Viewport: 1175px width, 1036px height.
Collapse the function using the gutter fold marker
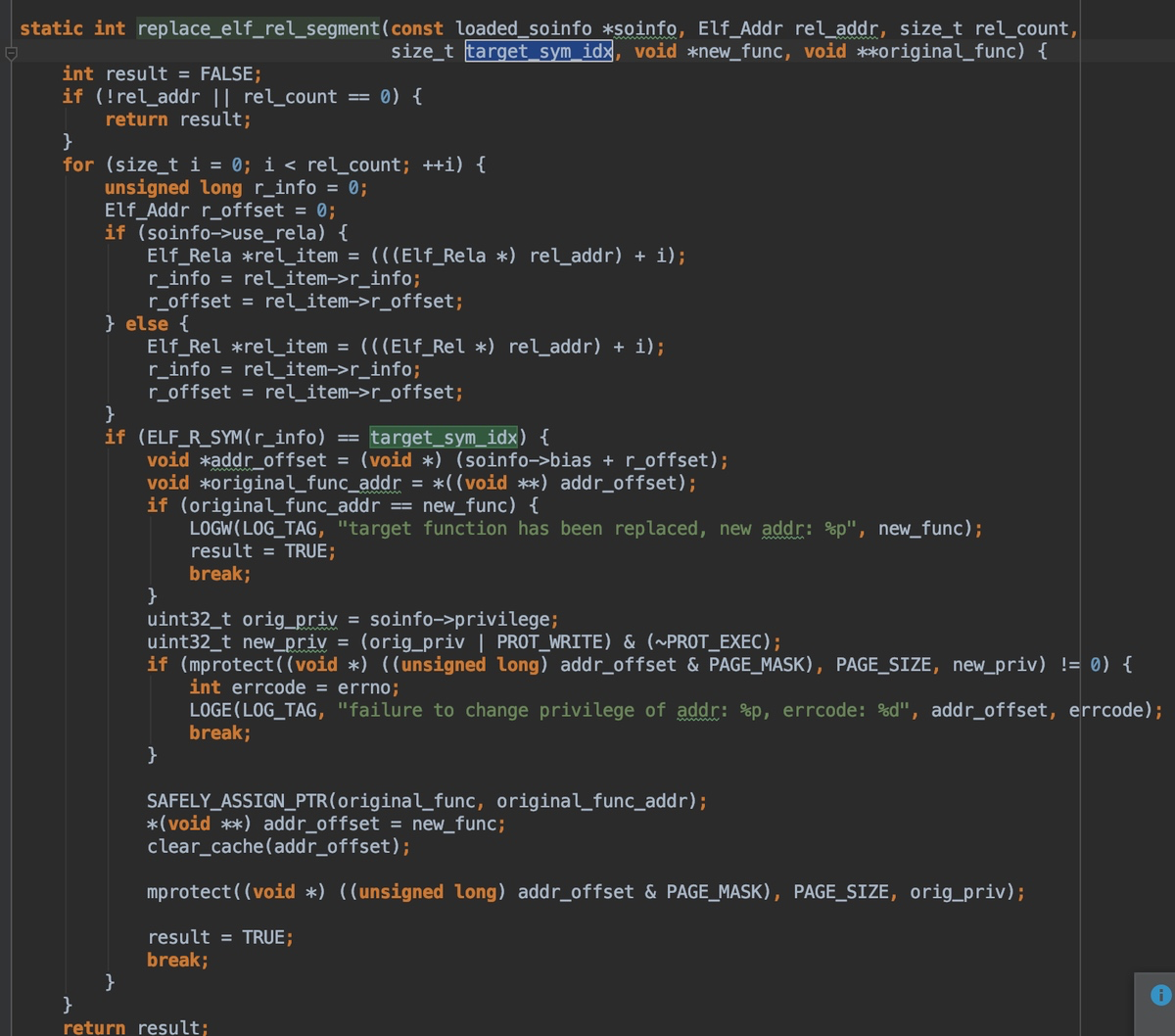(11, 56)
